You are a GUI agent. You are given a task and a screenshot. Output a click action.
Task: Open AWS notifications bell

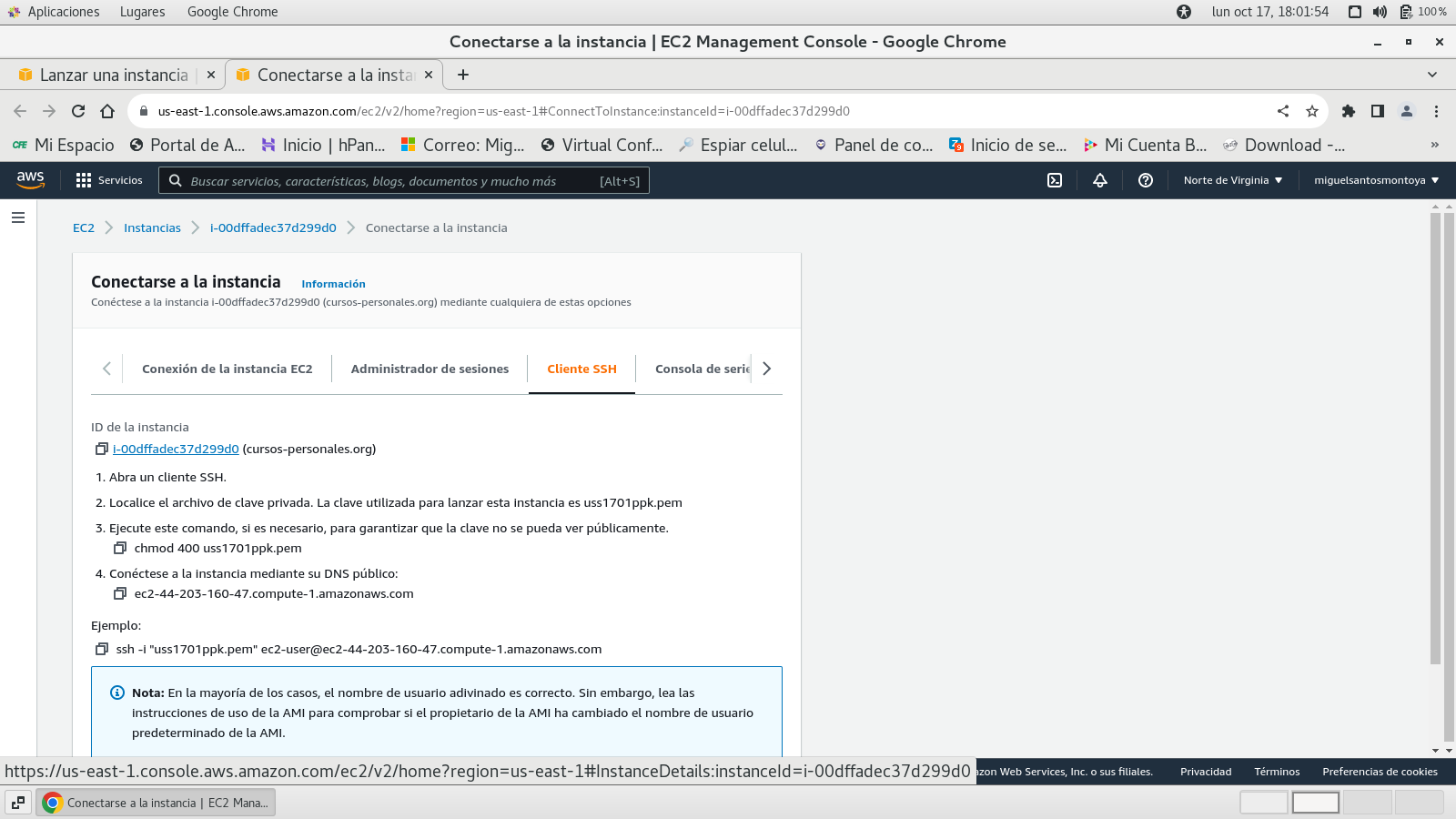tap(1099, 180)
